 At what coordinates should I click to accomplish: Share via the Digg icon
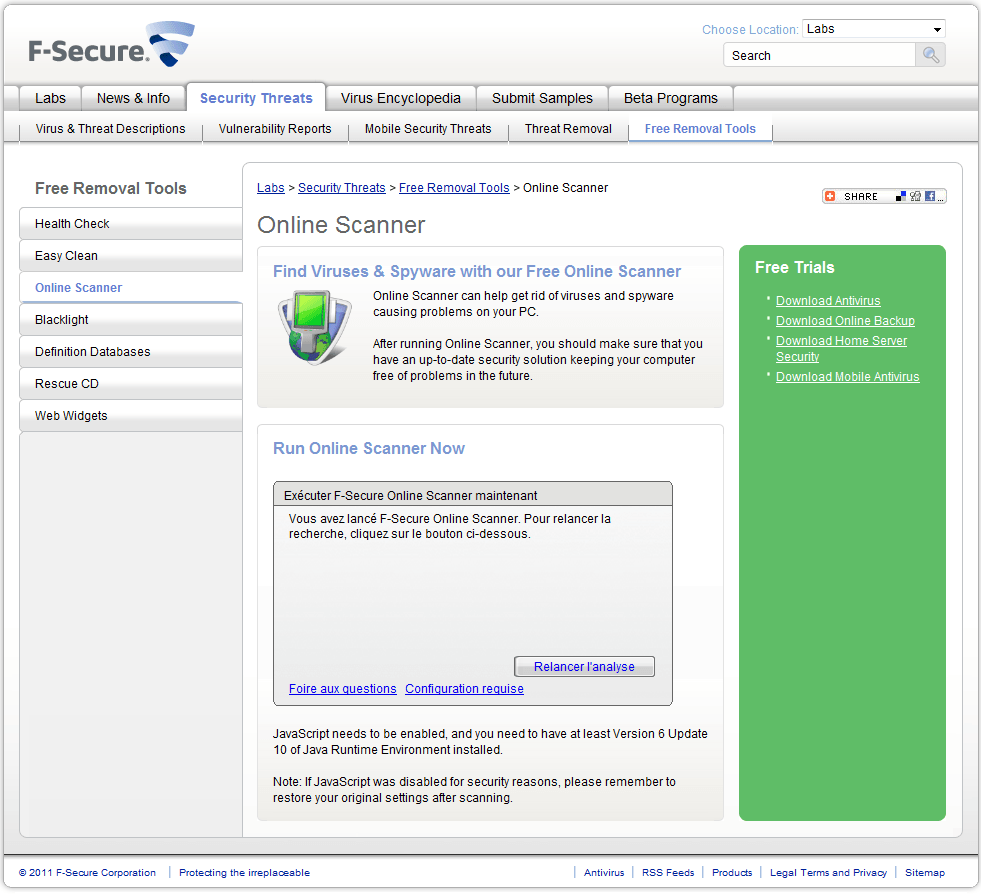915,196
